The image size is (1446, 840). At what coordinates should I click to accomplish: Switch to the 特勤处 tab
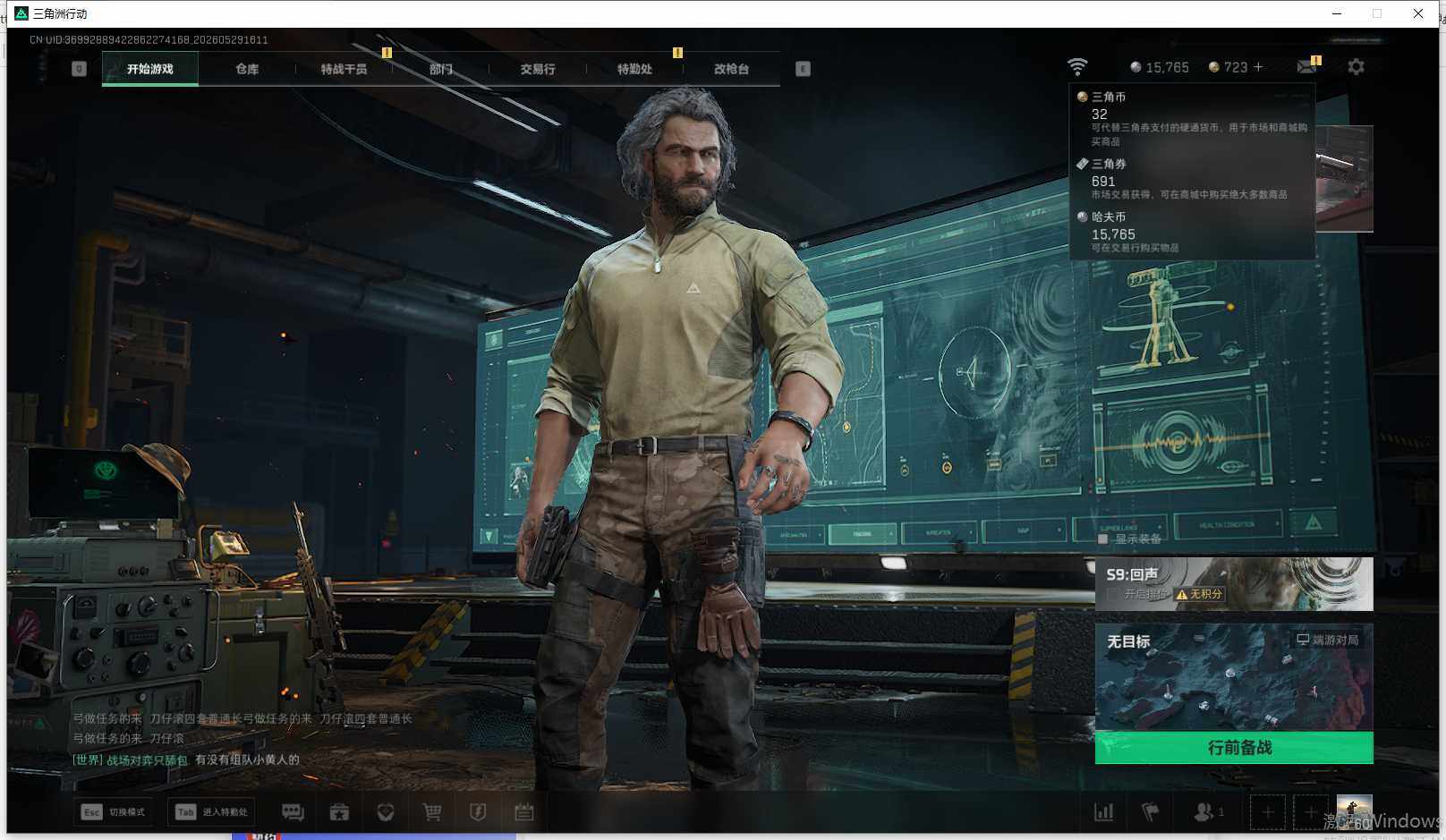pos(634,69)
